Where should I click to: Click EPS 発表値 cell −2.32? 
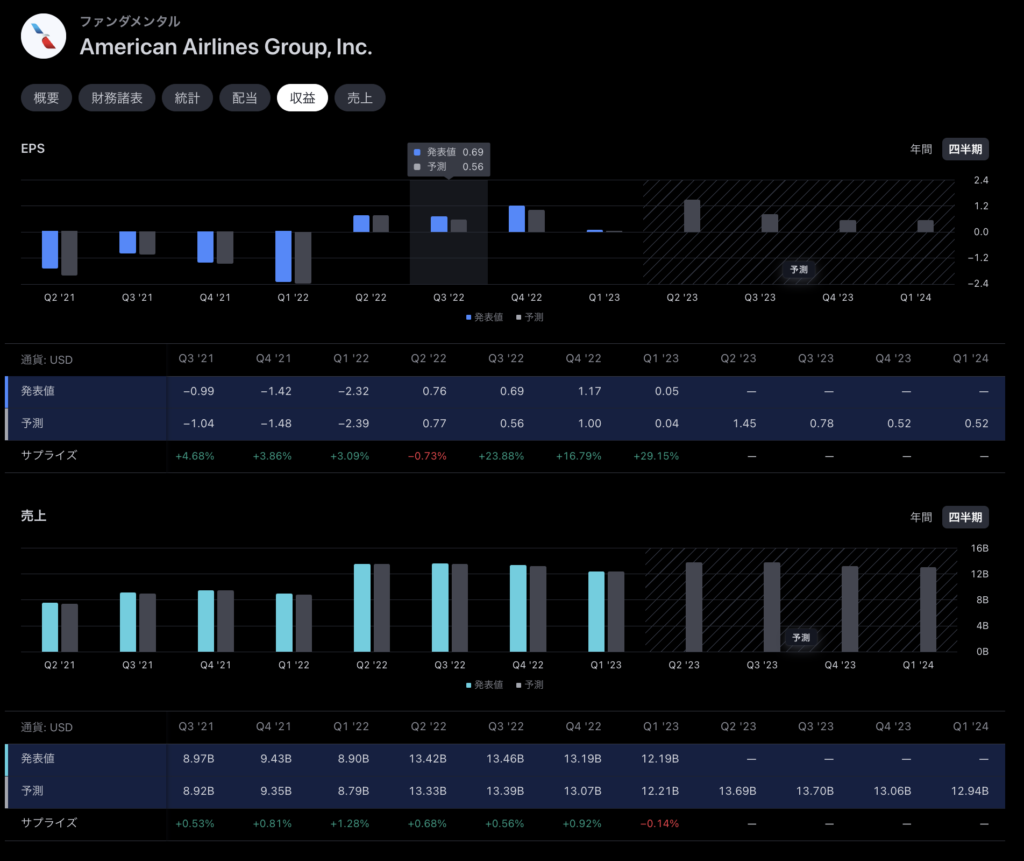click(353, 391)
